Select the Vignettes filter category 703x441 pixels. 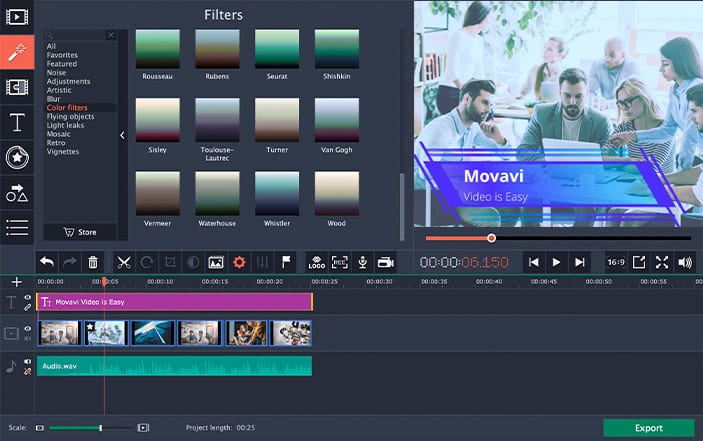click(62, 152)
